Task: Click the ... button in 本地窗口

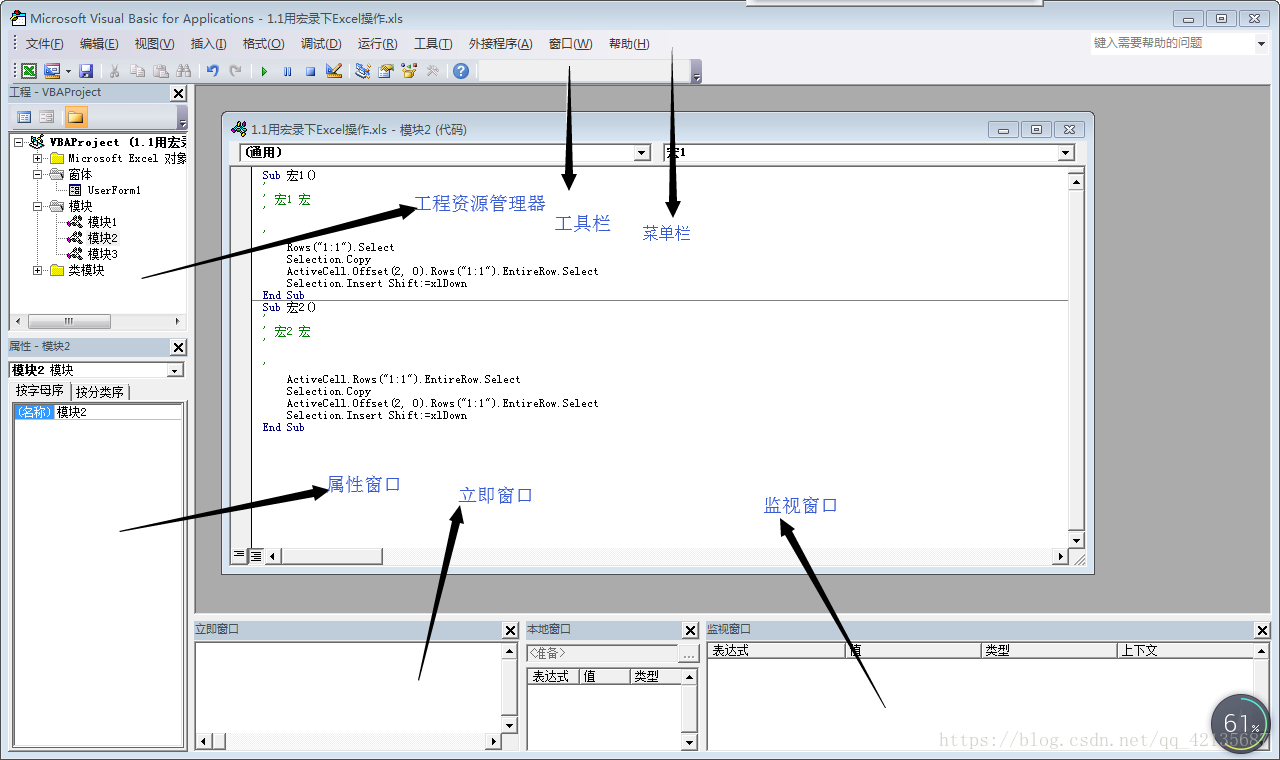Action: [688, 654]
